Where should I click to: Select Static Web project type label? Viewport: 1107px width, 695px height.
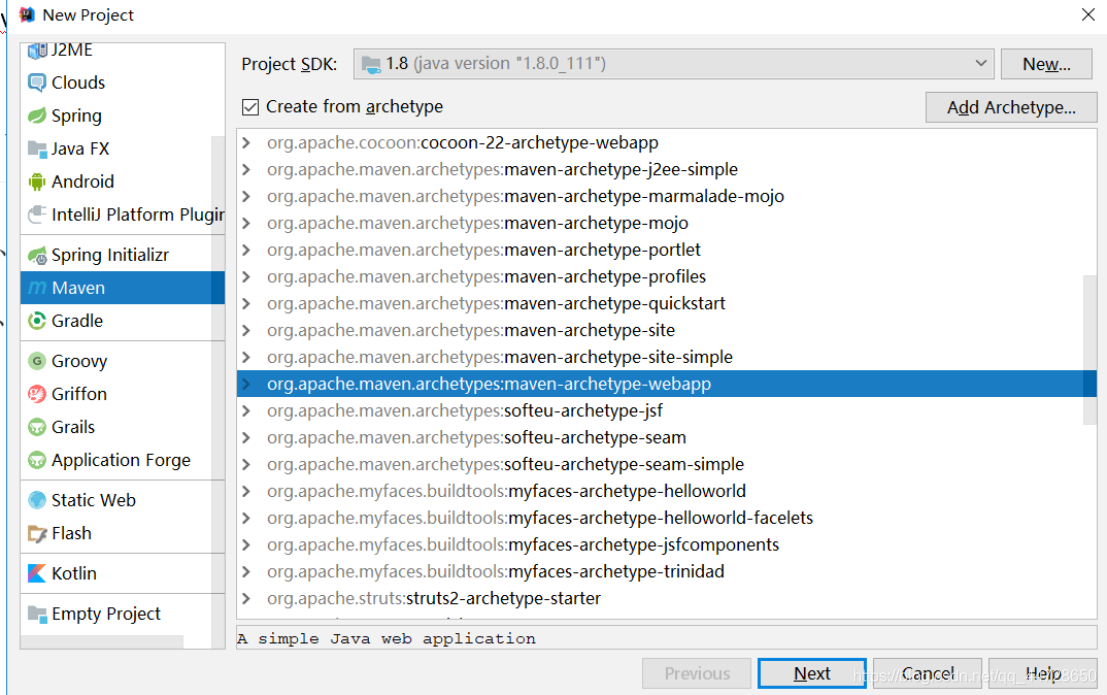93,500
